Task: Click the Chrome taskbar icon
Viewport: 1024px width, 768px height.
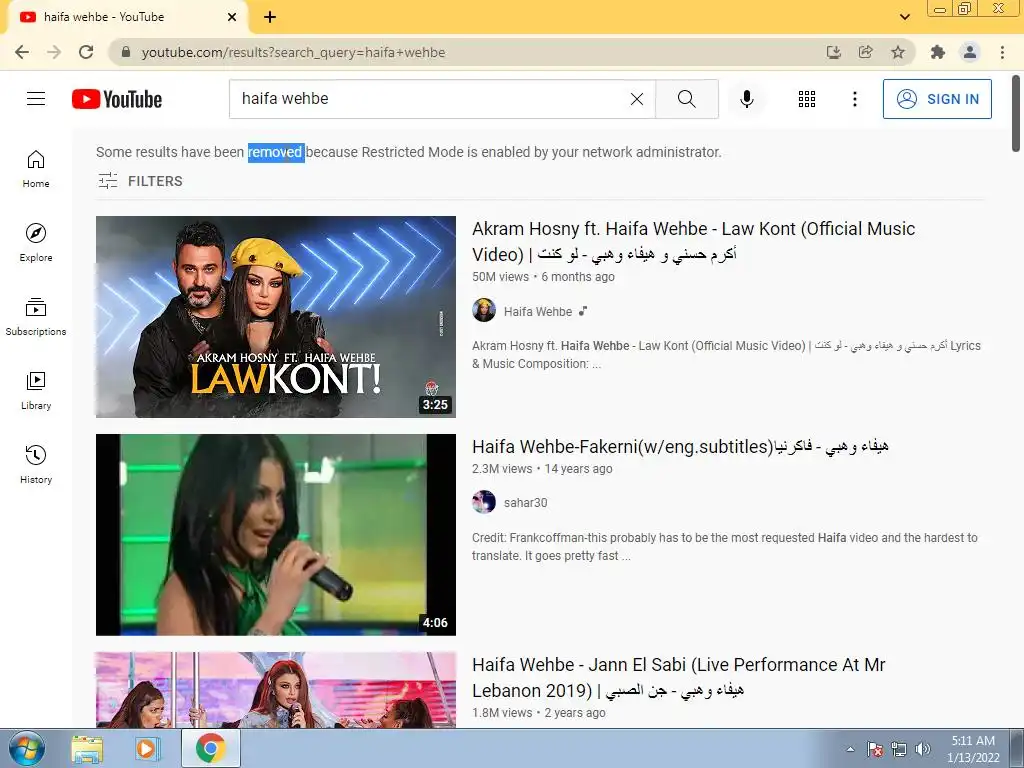Action: coord(210,749)
